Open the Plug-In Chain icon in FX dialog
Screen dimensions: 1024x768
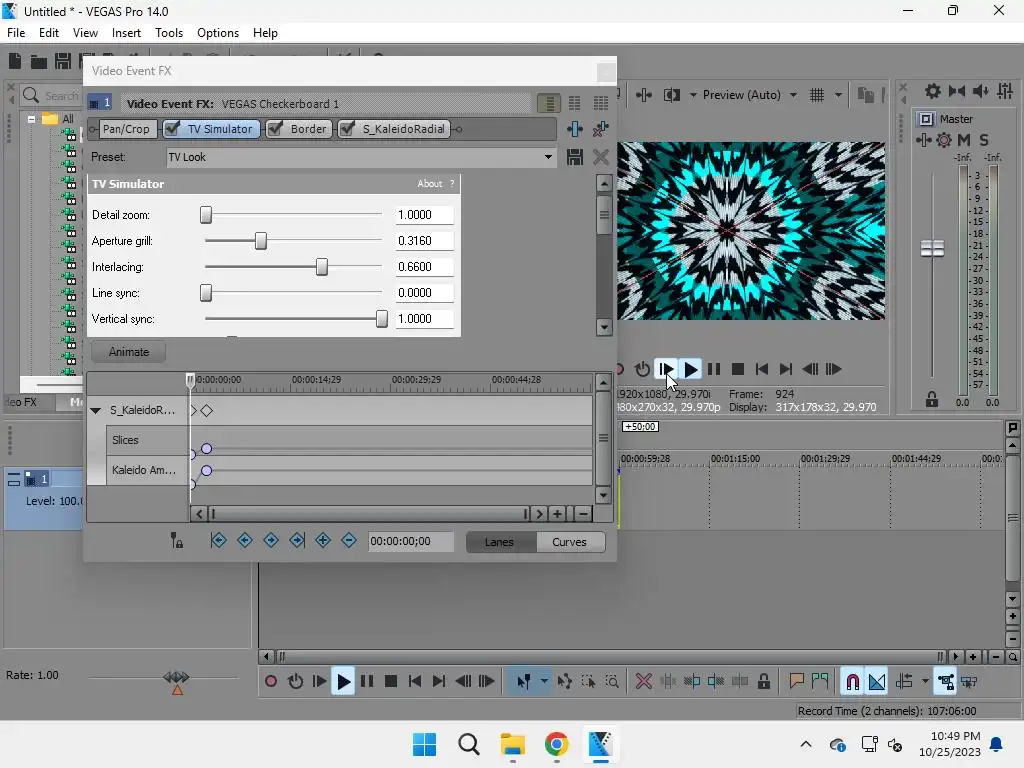click(575, 129)
